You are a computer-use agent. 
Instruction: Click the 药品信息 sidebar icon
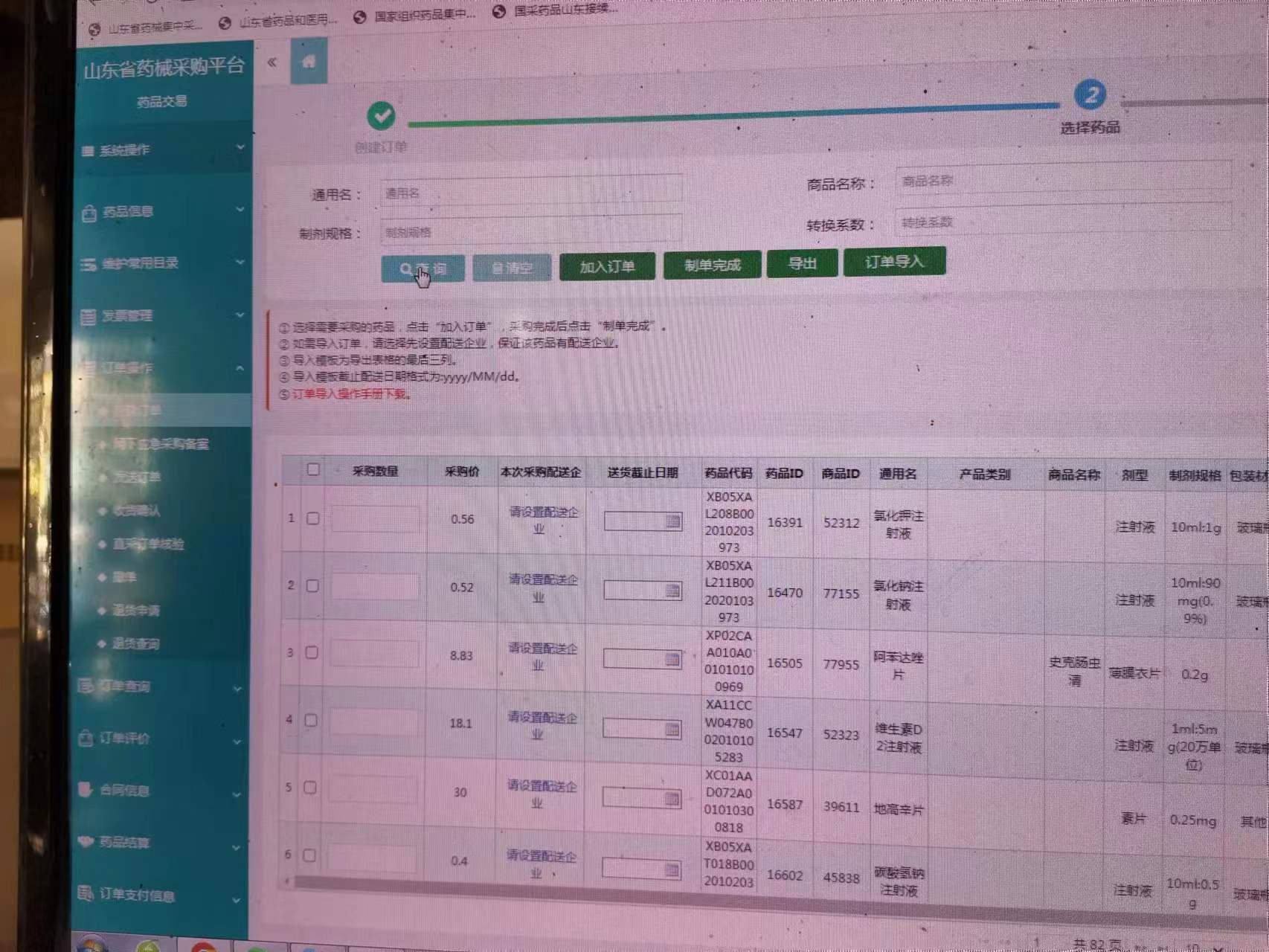[89, 213]
